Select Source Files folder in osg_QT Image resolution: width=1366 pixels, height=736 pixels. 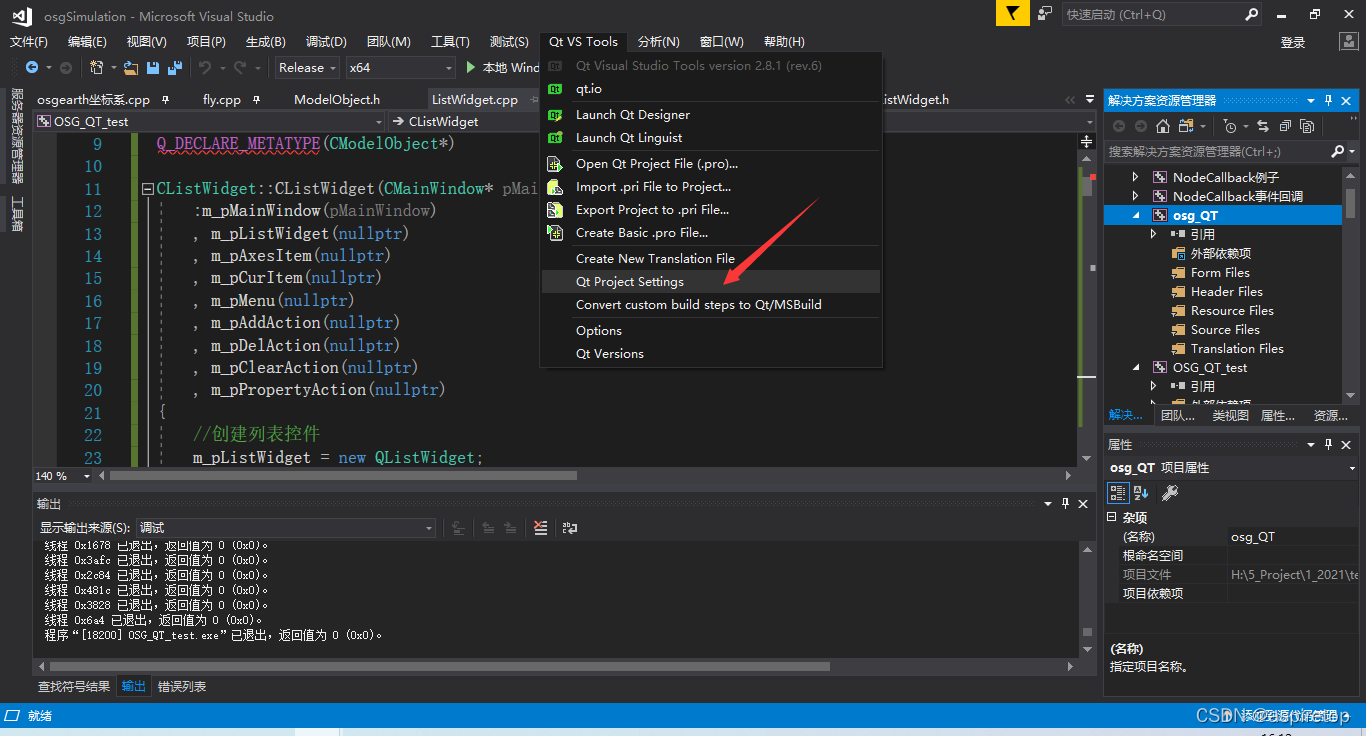[x=1225, y=329]
